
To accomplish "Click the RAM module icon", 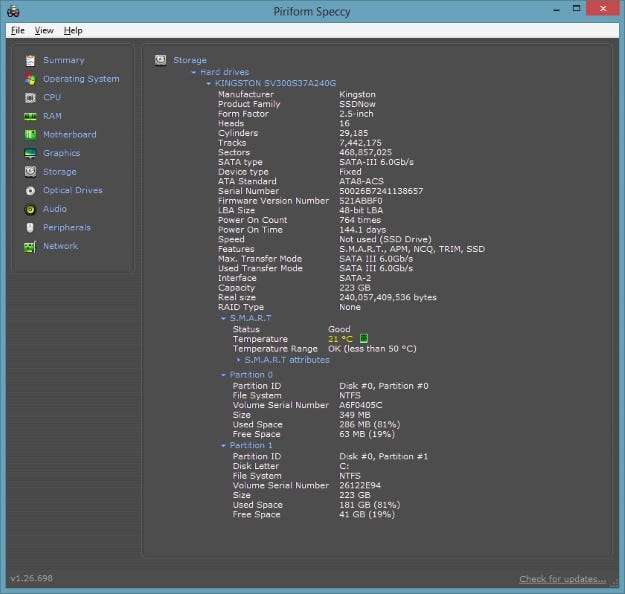I will tap(30, 116).
